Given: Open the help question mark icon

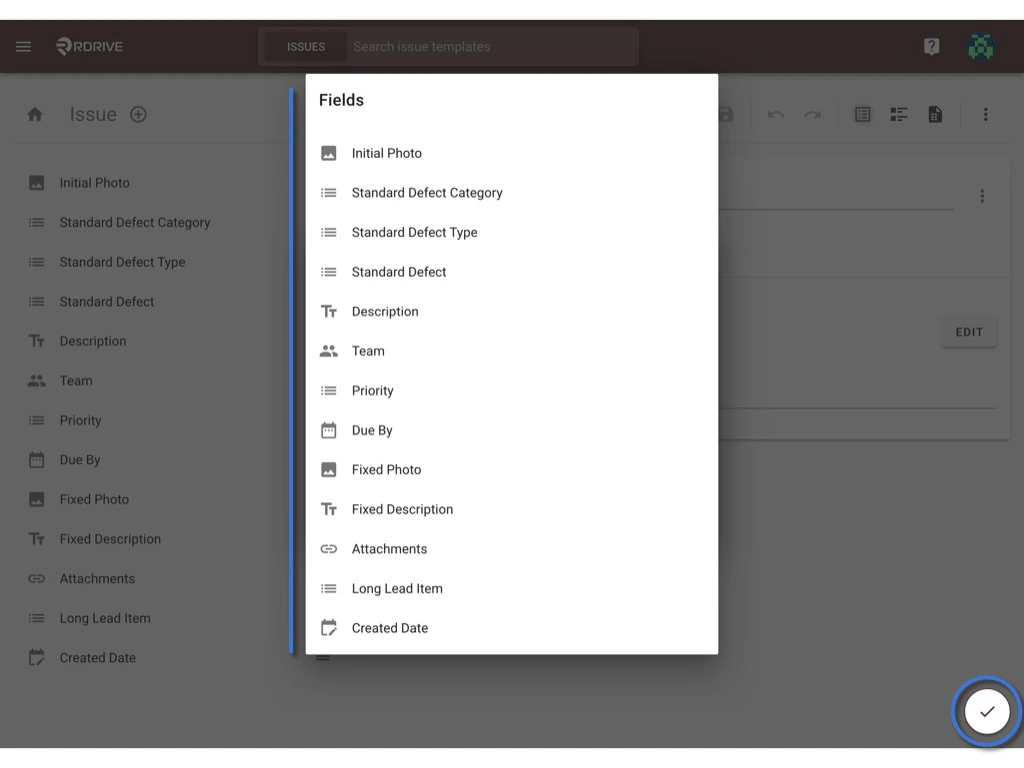Looking at the screenshot, I should [x=931, y=46].
